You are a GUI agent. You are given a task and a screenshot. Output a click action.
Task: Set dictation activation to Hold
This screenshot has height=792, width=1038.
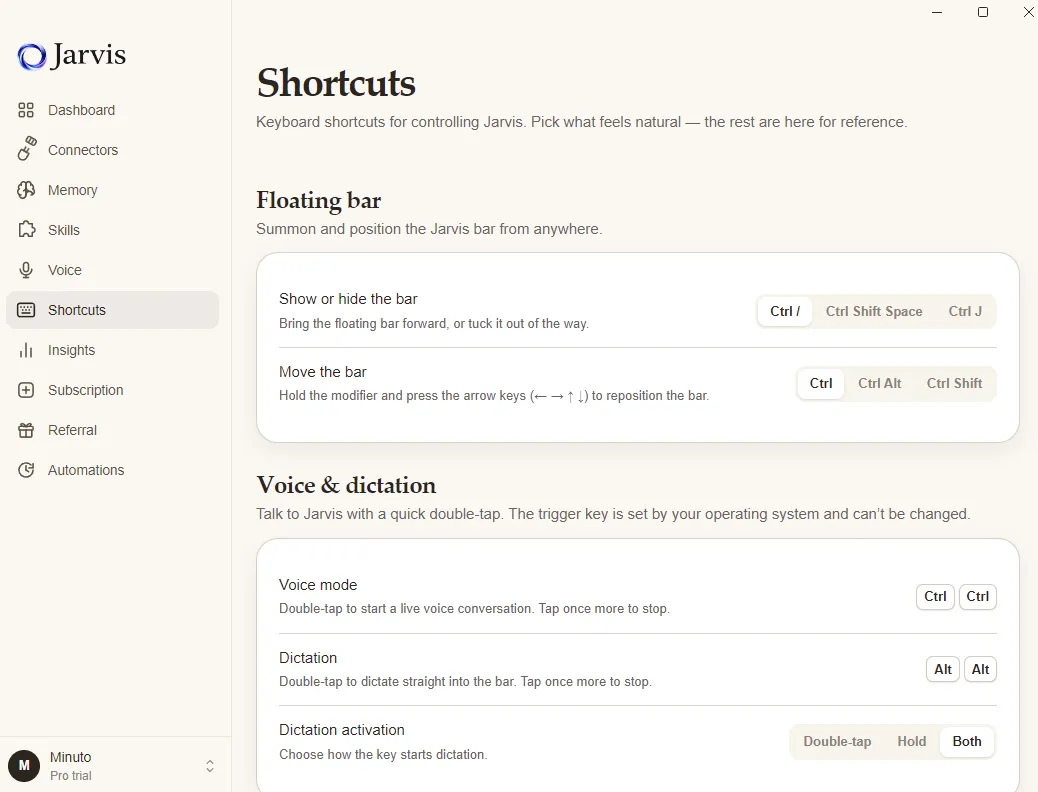coord(912,742)
